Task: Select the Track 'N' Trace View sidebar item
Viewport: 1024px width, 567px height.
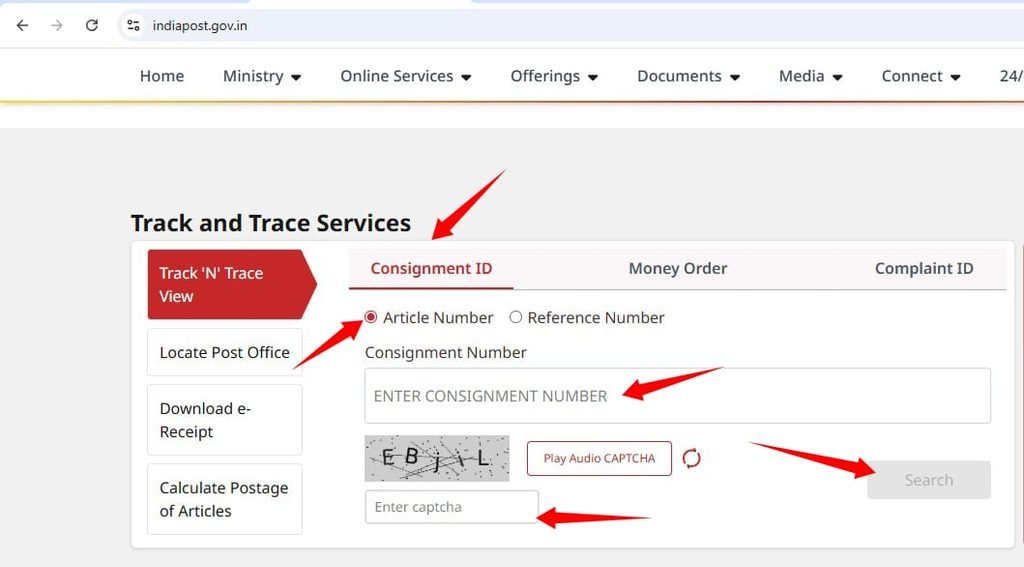Action: [232, 284]
